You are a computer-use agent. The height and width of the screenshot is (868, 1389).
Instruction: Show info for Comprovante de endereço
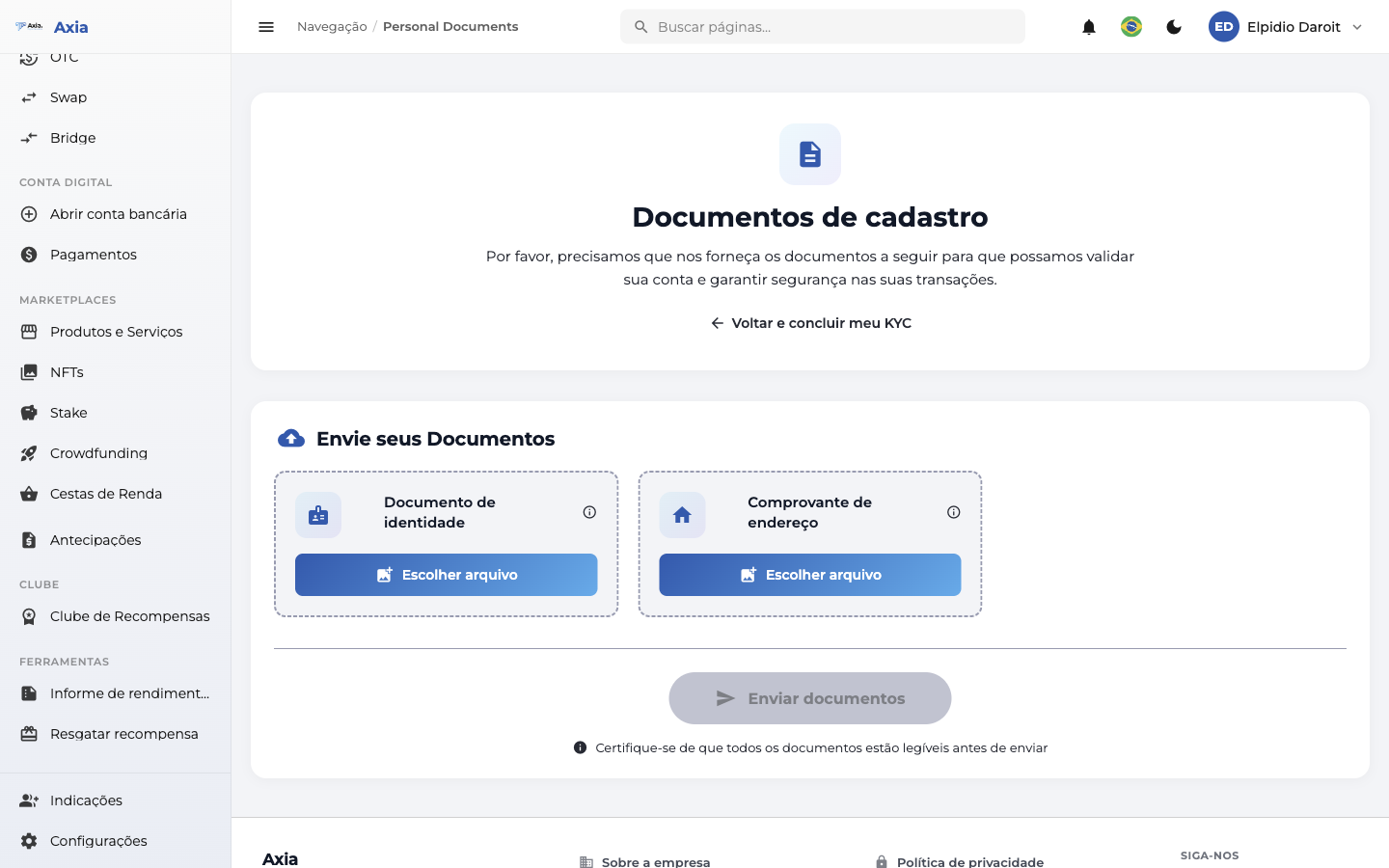(953, 512)
